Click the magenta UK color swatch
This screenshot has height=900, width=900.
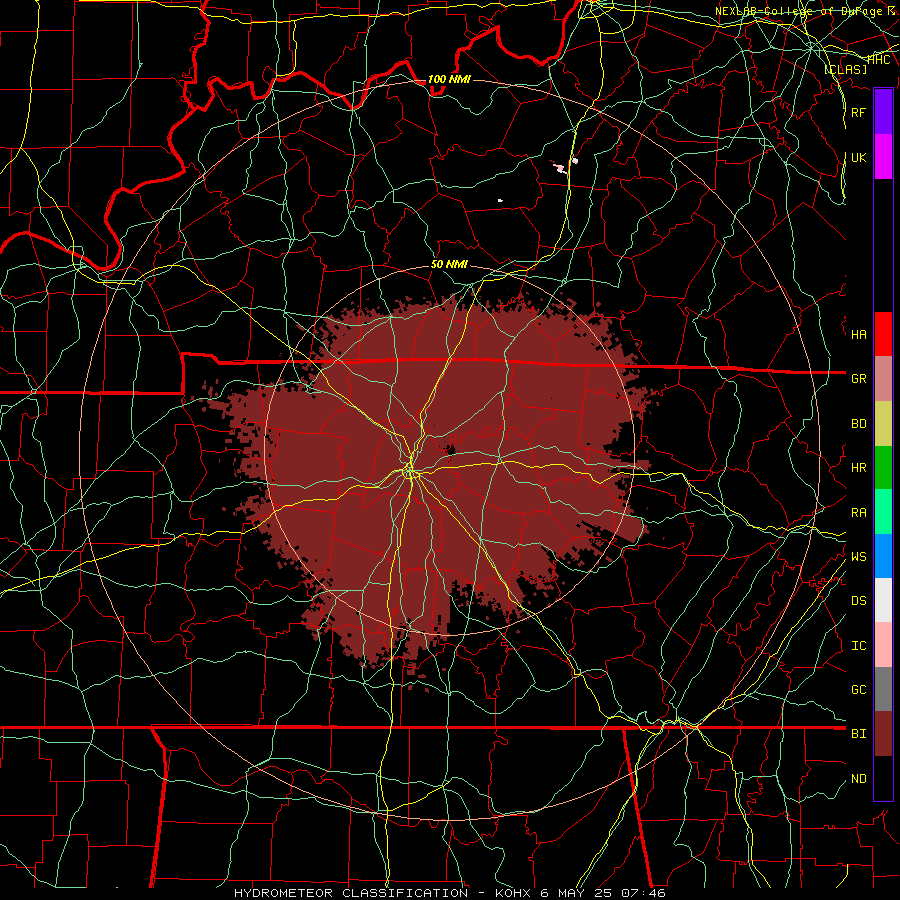(883, 157)
